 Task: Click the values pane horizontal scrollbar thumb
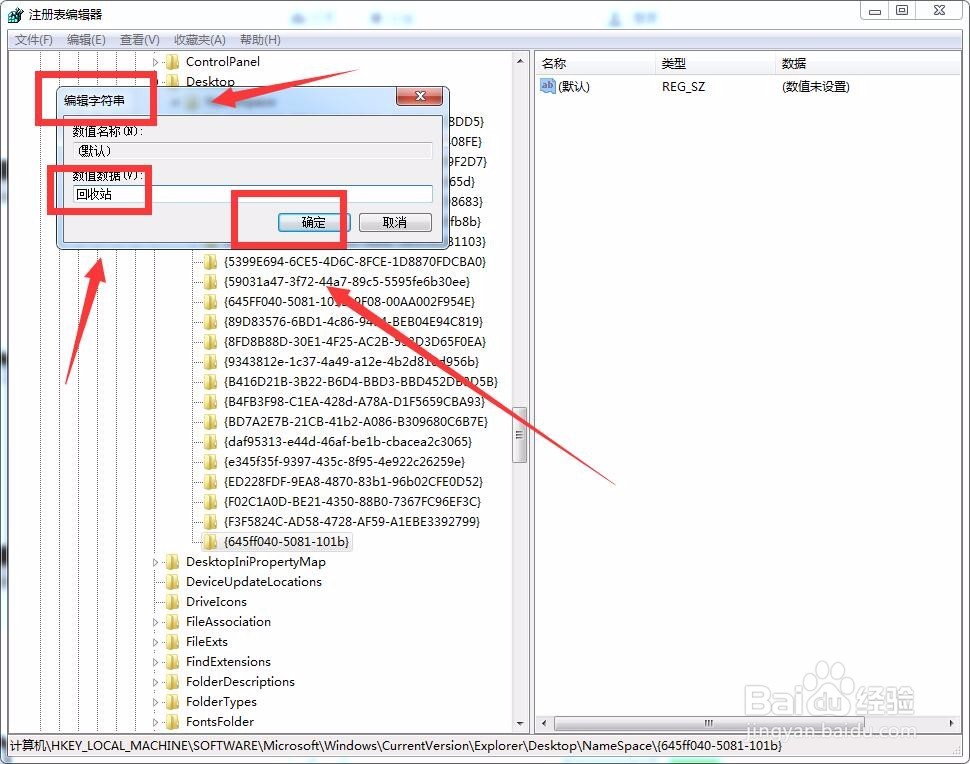tap(709, 723)
